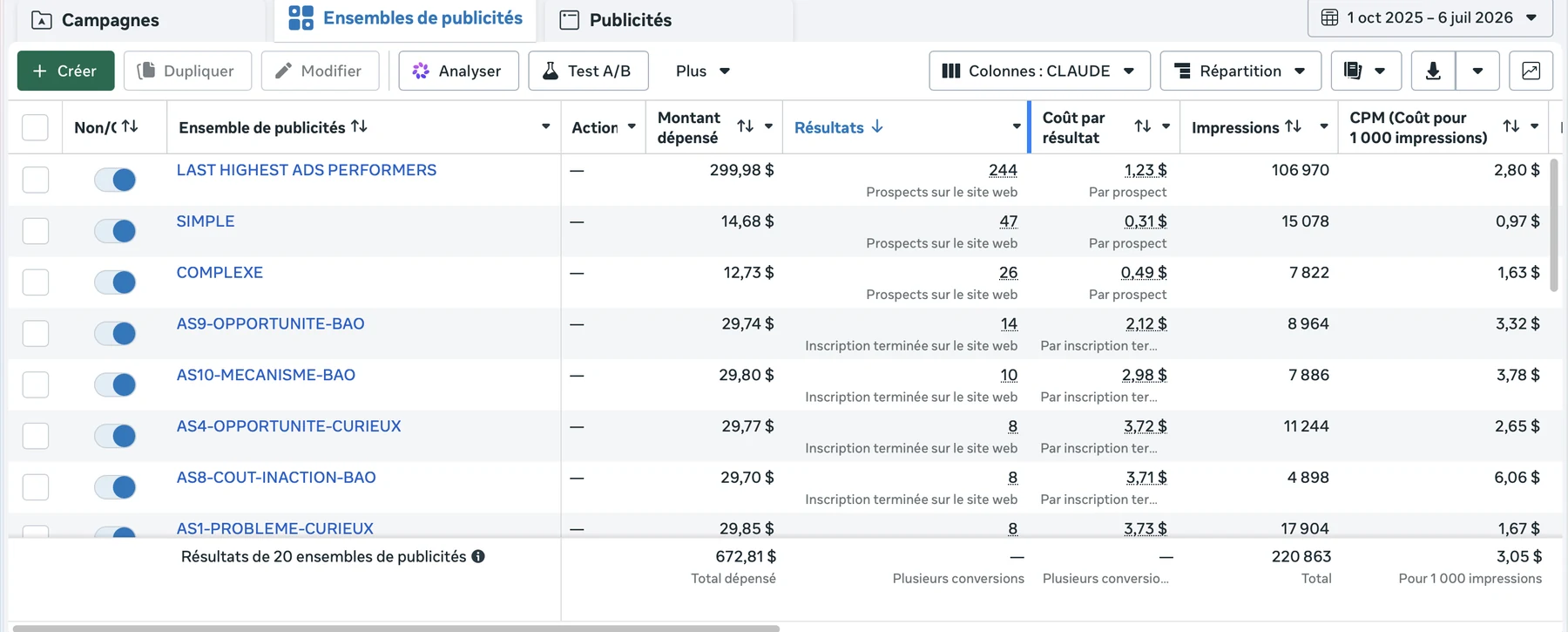The height and width of the screenshot is (632, 1568).
Task: Open LAST HIGHEST ADS PERFORMERS ad set
Action: (307, 170)
